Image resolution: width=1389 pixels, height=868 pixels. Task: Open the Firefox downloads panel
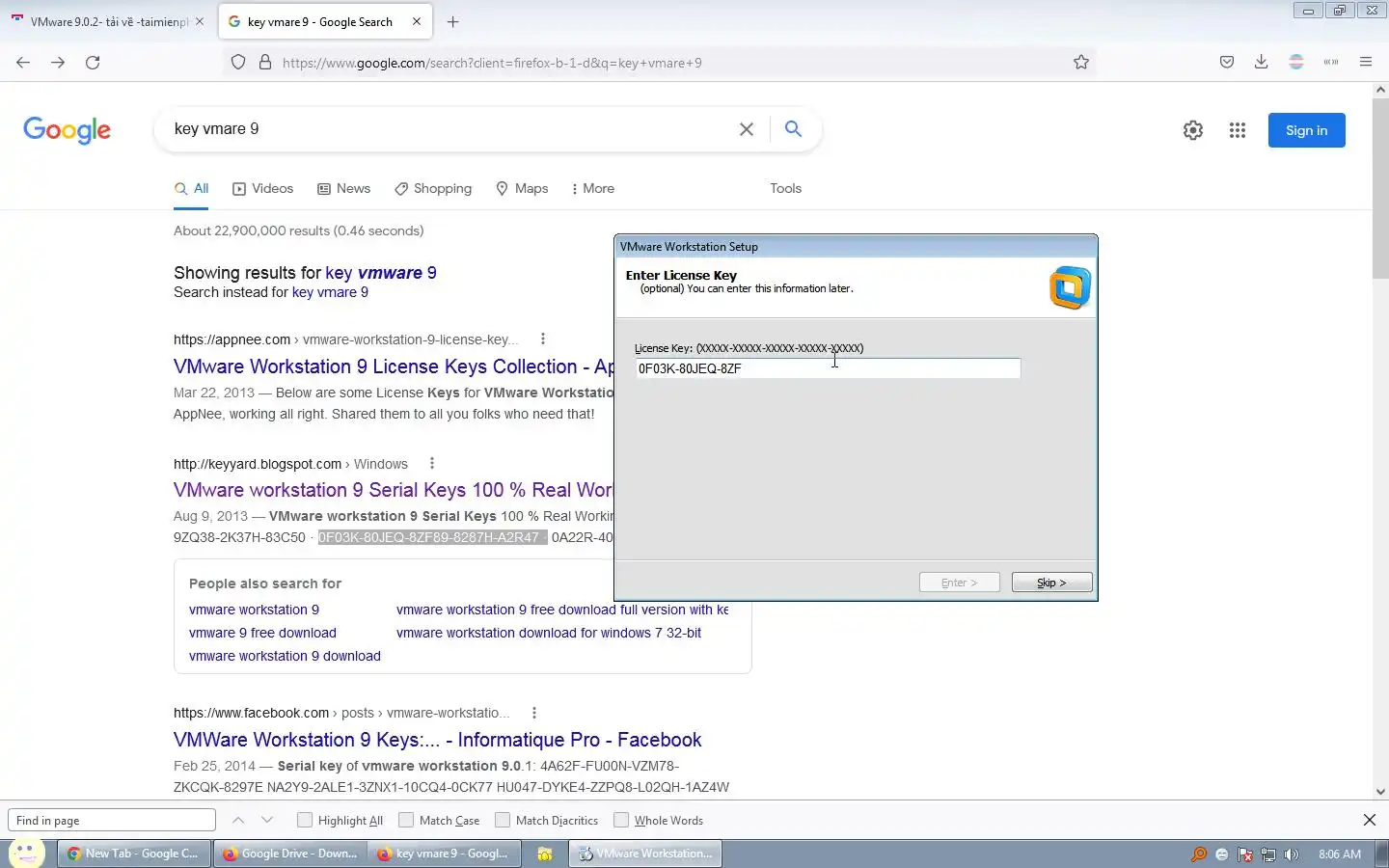1261,63
